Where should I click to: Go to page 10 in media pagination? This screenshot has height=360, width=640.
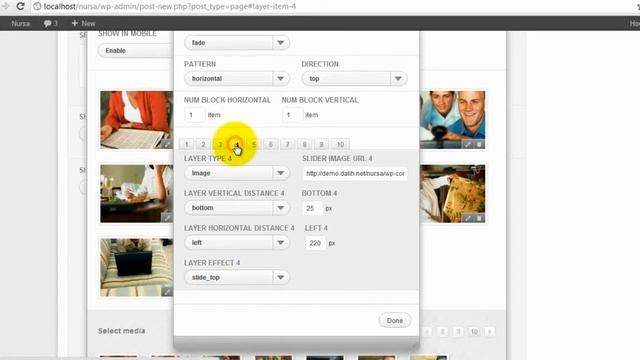(474, 331)
